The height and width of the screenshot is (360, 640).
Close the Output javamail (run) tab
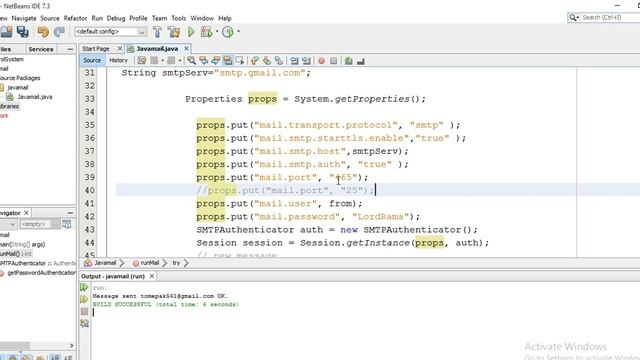[x=152, y=276]
